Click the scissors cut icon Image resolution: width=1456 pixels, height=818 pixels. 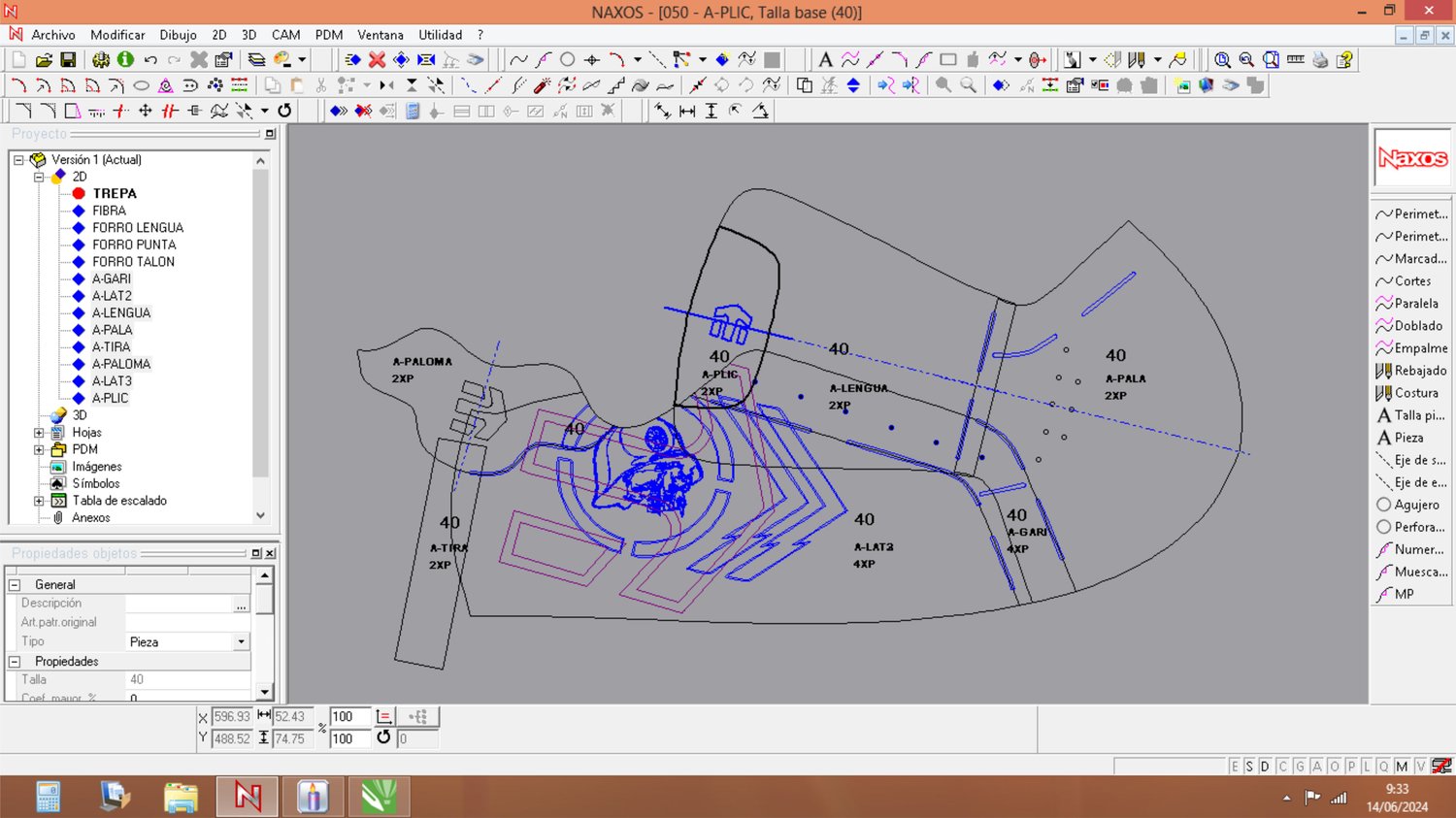(x=321, y=85)
